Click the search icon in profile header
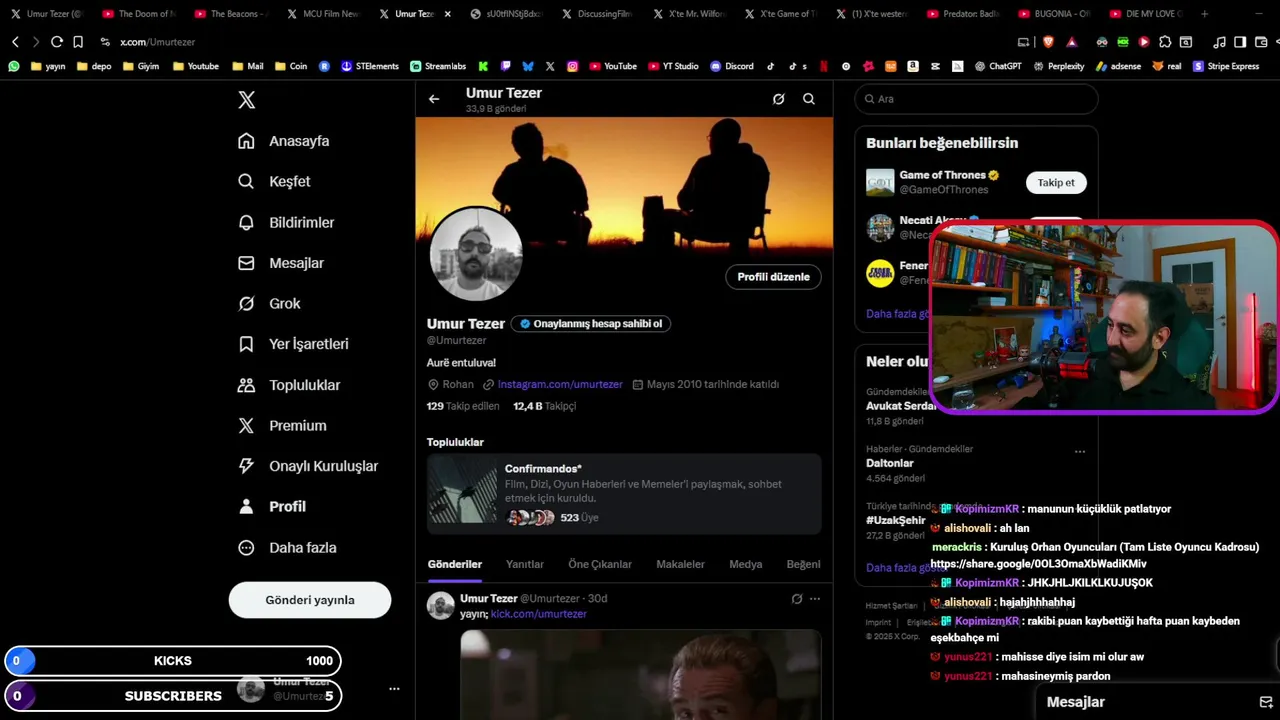The image size is (1280, 720). 808,99
